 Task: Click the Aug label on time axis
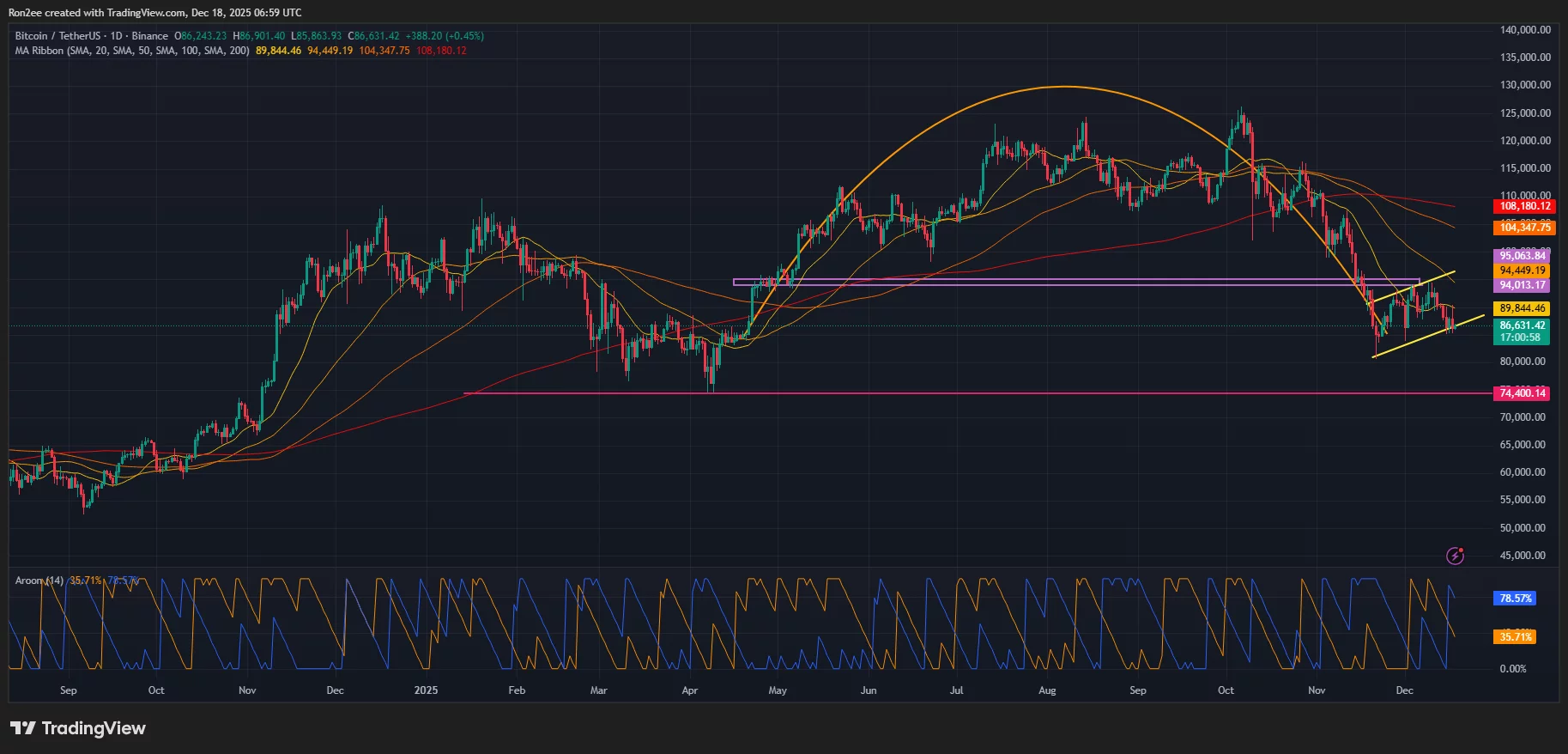point(1047,690)
